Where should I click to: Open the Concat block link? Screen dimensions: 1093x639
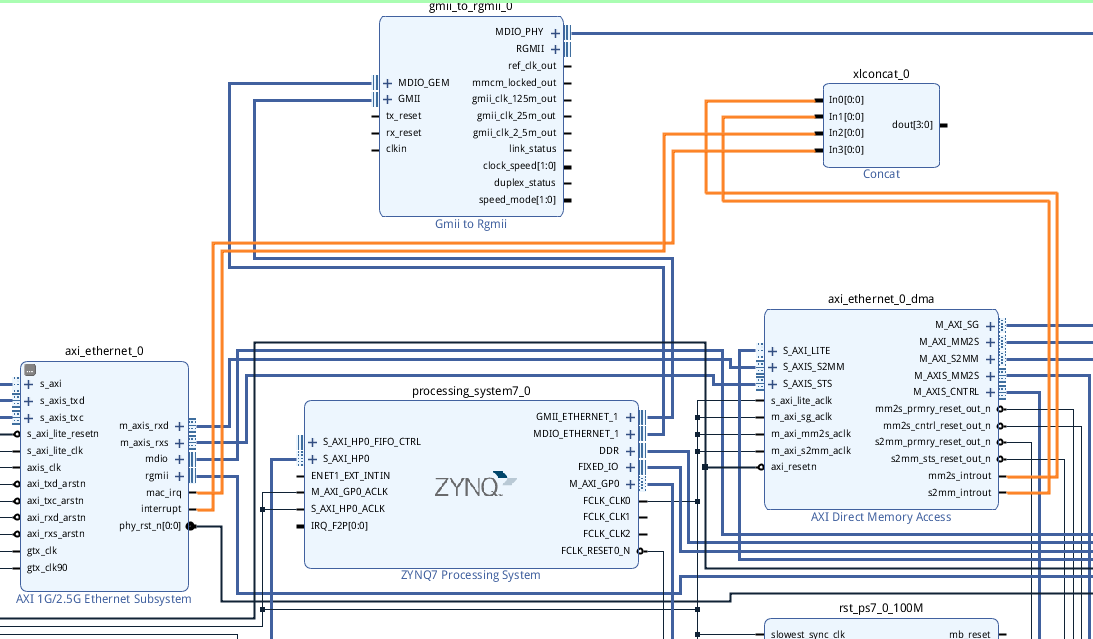point(881,174)
